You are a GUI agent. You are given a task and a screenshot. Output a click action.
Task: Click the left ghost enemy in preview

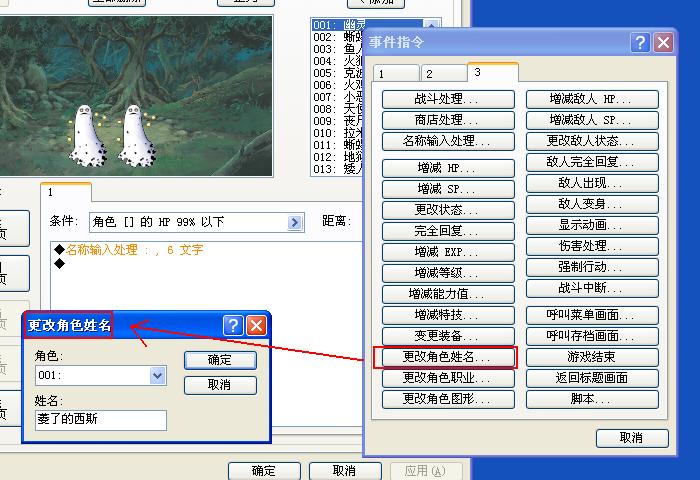pyautogui.click(x=87, y=136)
